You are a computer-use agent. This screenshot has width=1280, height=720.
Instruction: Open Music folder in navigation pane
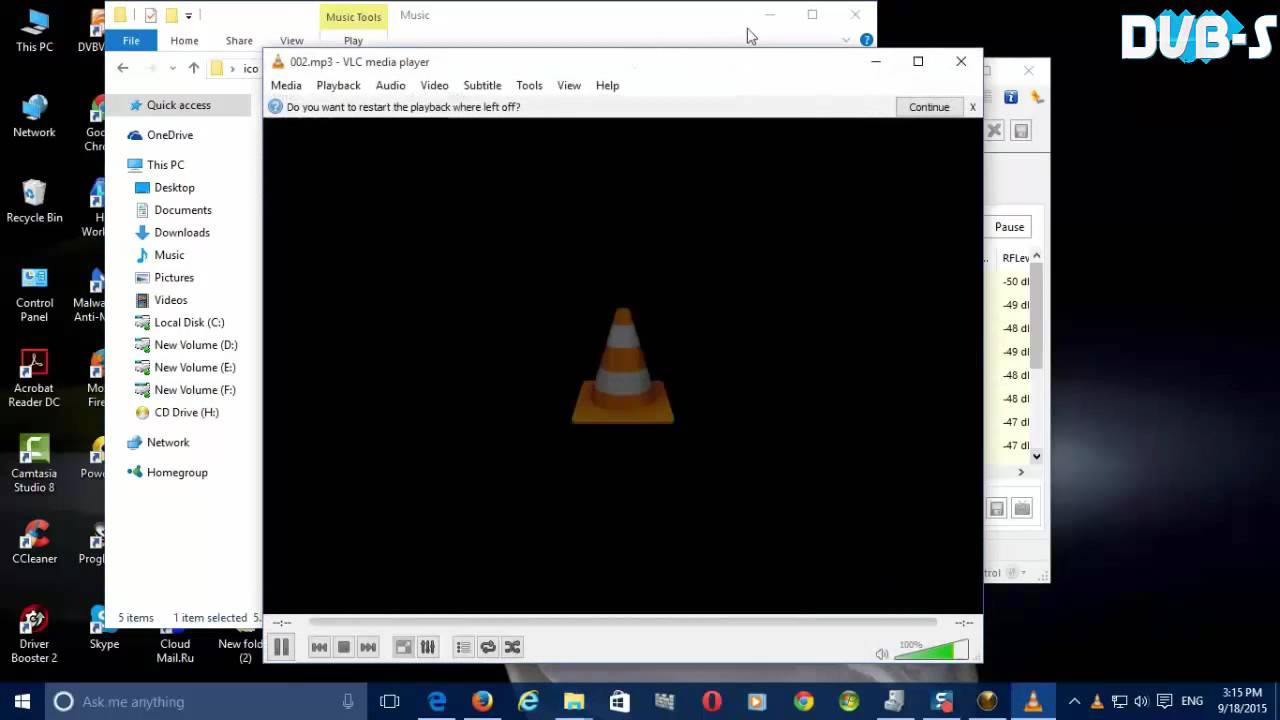tap(169, 255)
